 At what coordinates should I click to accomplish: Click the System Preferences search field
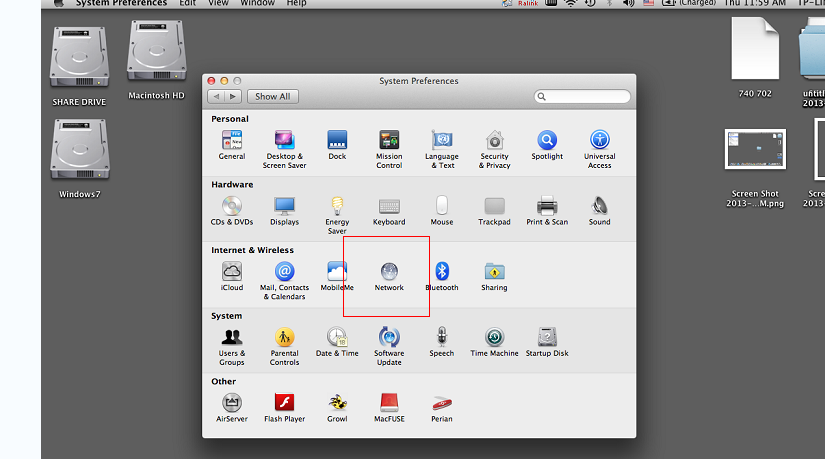point(582,96)
